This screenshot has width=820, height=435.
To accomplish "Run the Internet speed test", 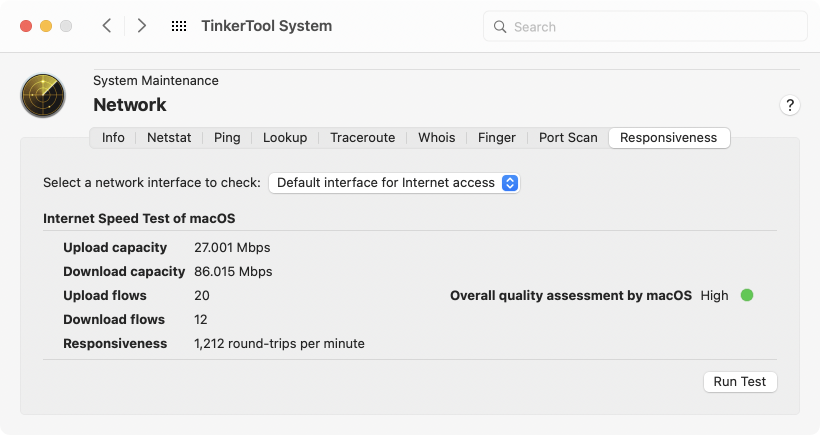I will pos(740,382).
